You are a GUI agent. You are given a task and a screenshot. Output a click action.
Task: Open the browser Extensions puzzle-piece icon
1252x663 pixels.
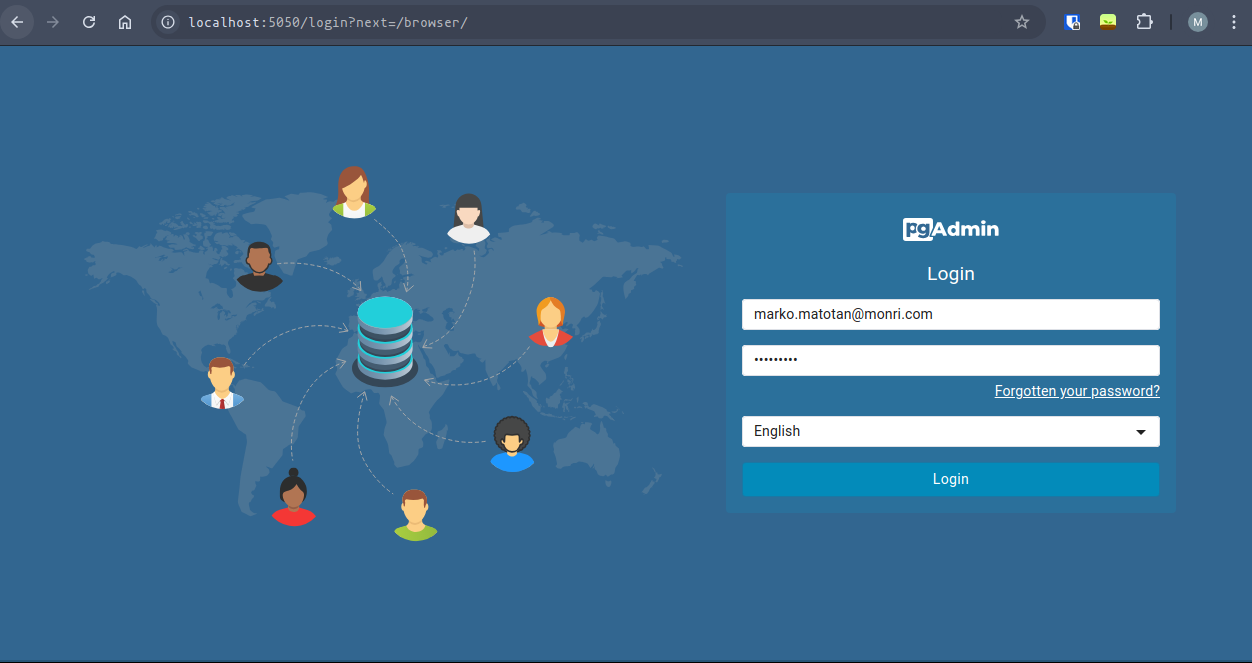pyautogui.click(x=1144, y=21)
